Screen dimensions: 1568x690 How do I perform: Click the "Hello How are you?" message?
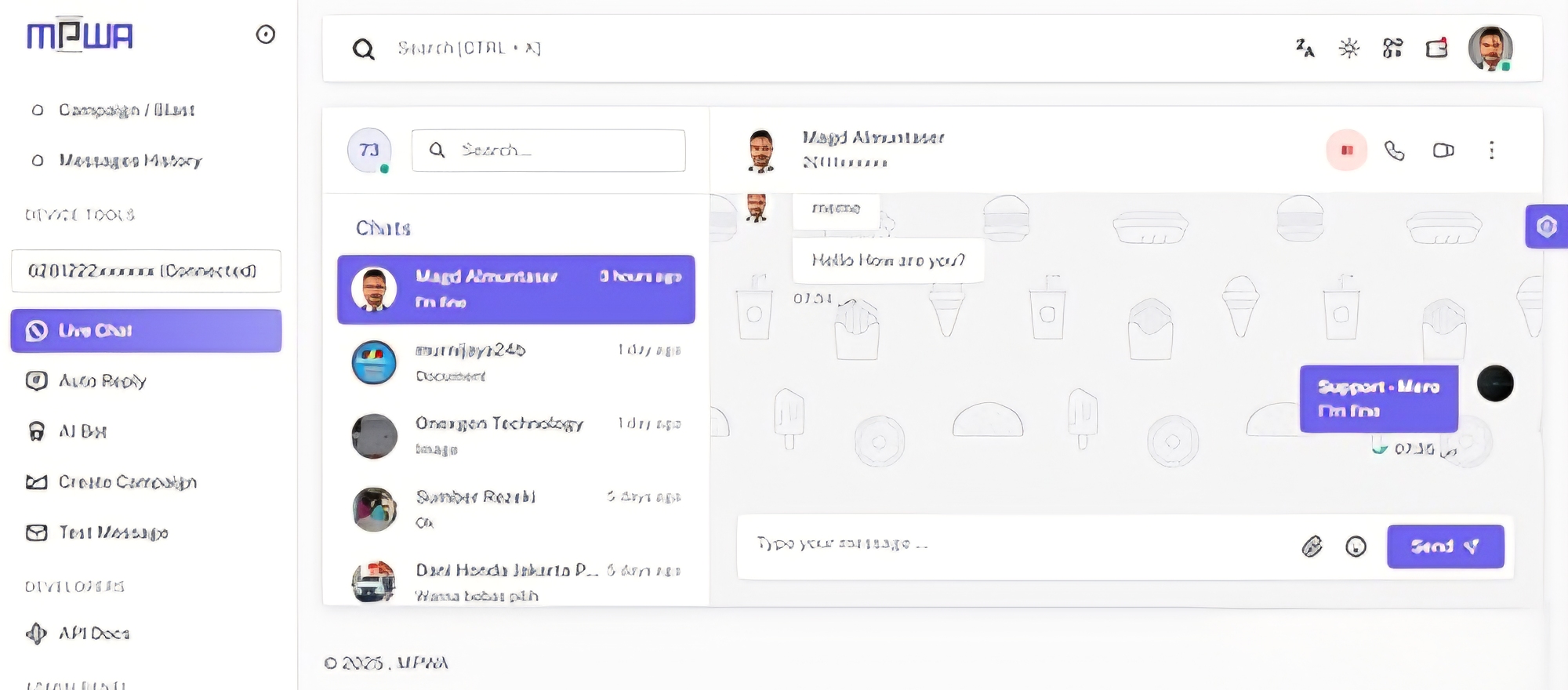click(888, 260)
